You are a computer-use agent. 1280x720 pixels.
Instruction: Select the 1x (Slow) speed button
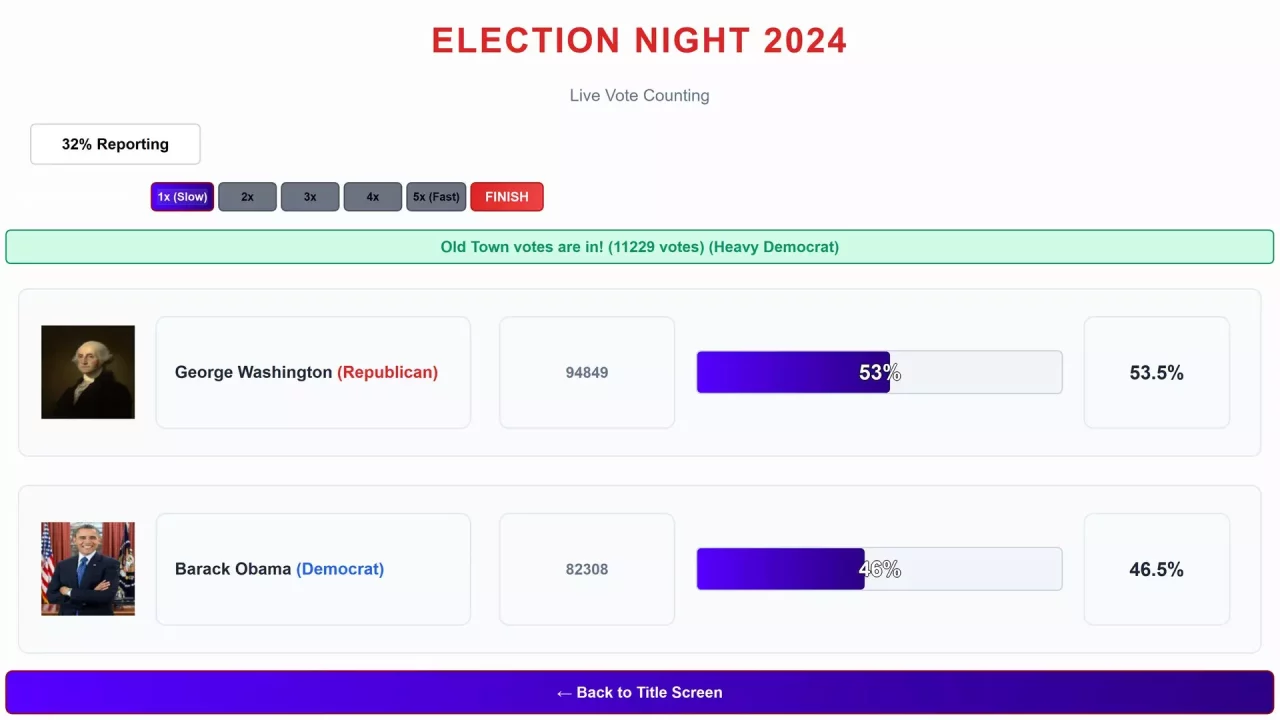point(181,196)
